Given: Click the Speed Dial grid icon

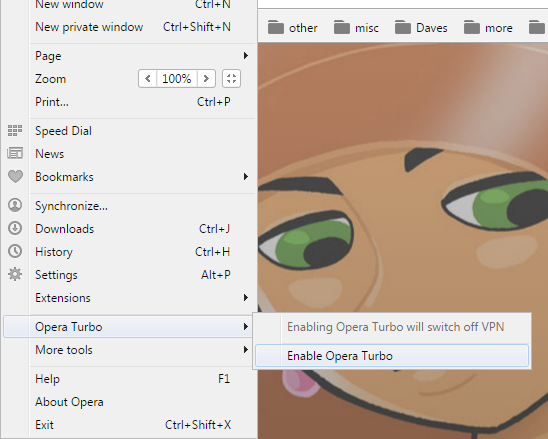Looking at the screenshot, I should tap(15, 130).
